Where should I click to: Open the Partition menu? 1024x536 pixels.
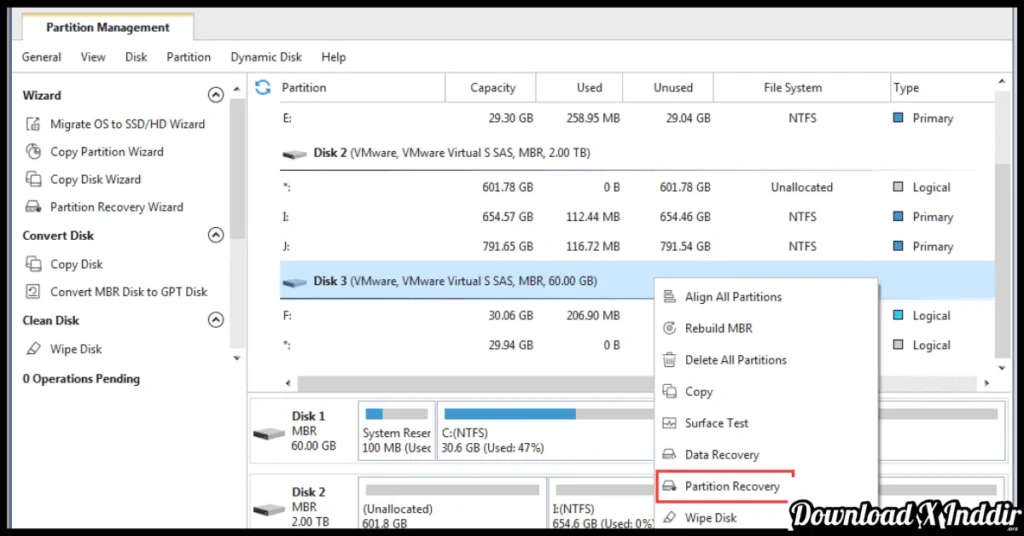[189, 57]
